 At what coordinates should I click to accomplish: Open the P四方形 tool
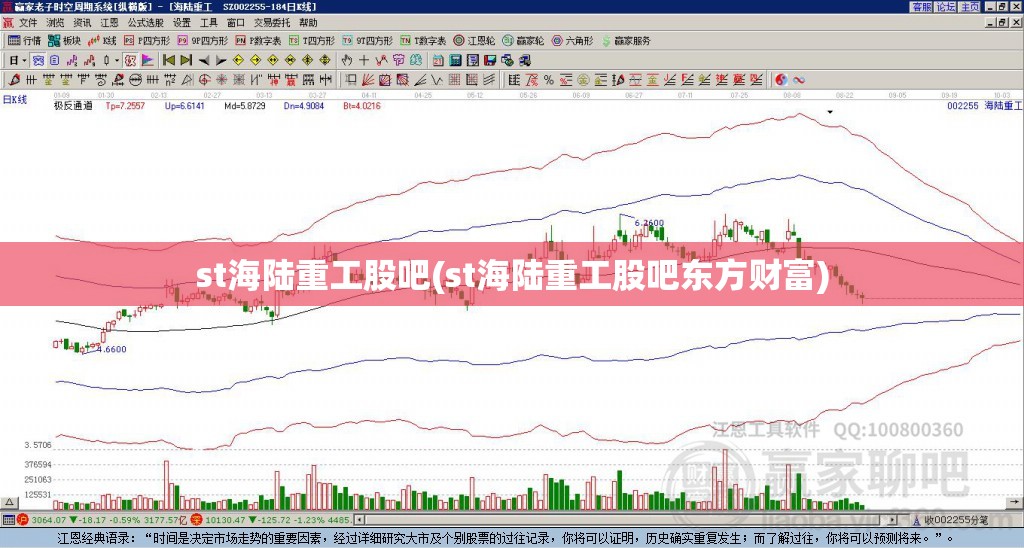click(x=146, y=40)
